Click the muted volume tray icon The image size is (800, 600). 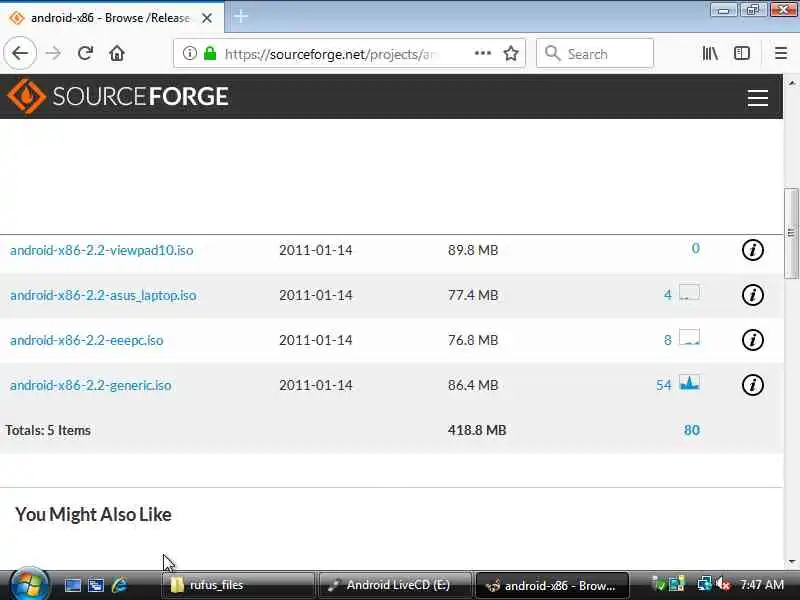pyautogui.click(x=722, y=584)
